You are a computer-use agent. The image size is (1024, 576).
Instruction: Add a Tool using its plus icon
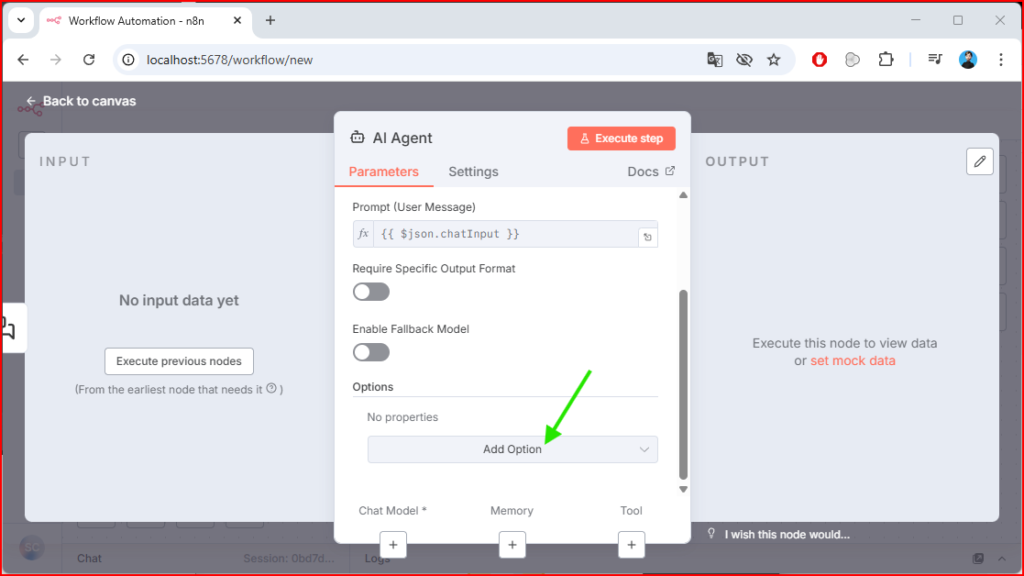click(631, 545)
